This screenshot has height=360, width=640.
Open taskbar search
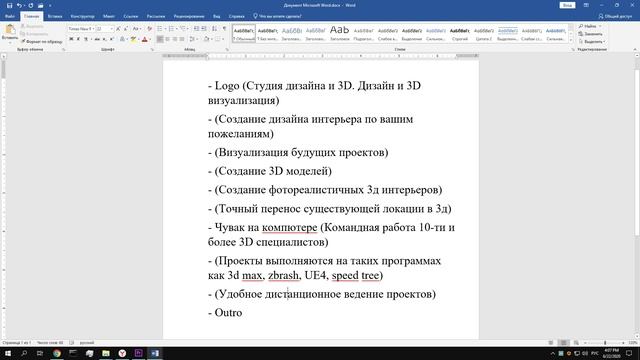point(24,353)
